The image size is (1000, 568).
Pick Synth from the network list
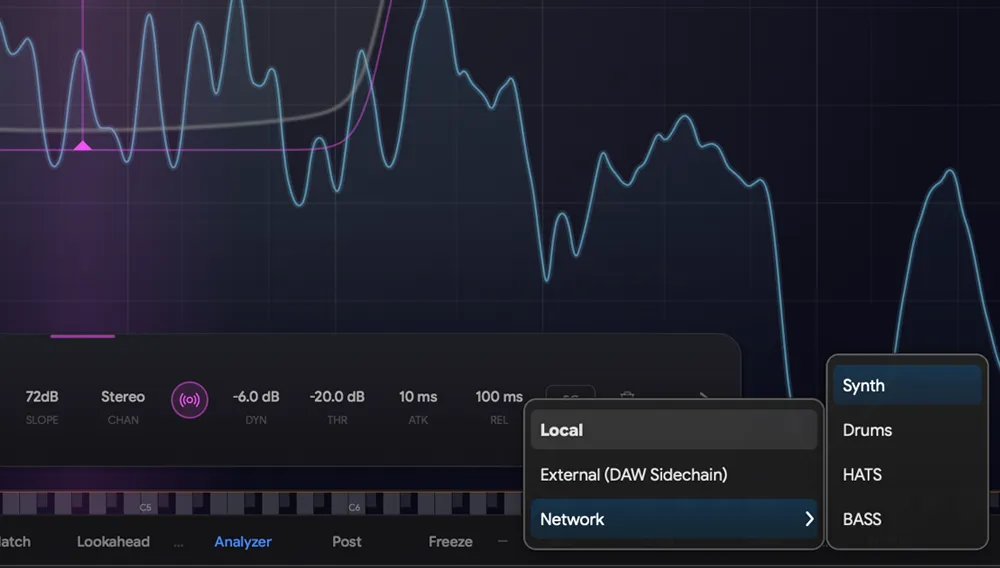[907, 386]
